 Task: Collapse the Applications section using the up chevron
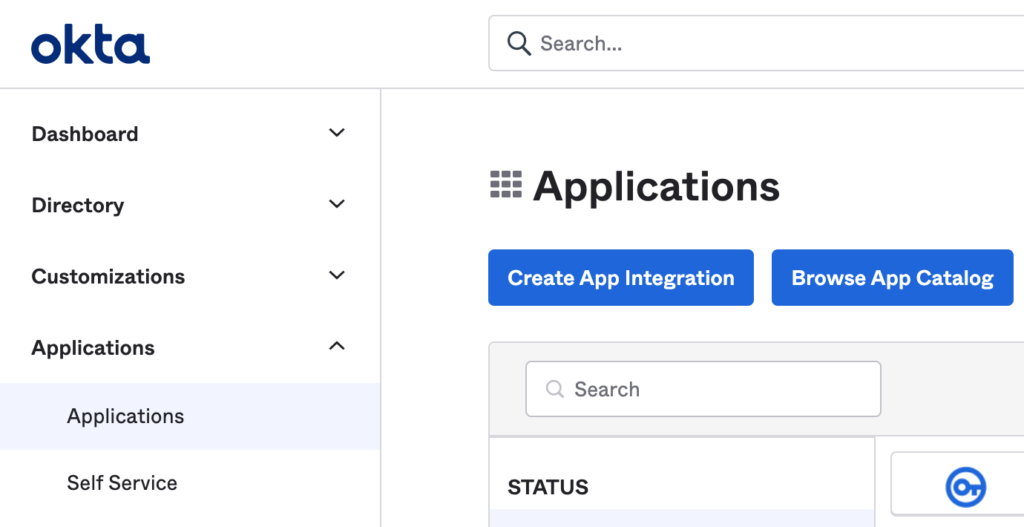tap(336, 346)
